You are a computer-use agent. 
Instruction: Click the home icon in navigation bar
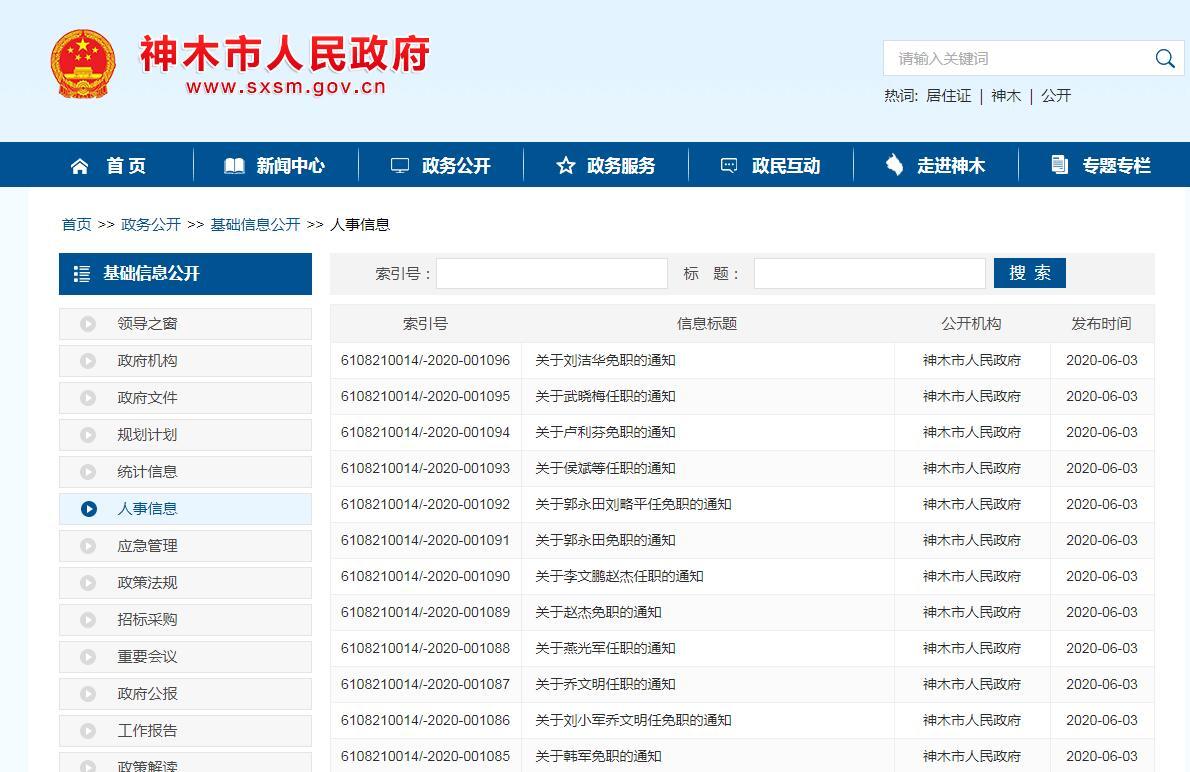tap(80, 165)
